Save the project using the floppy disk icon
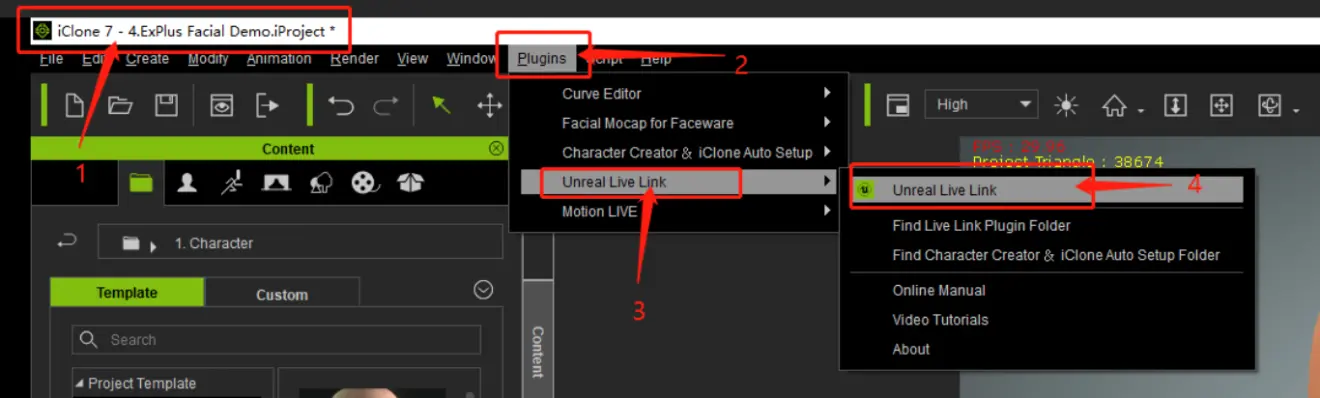1320x398 pixels. 166,104
